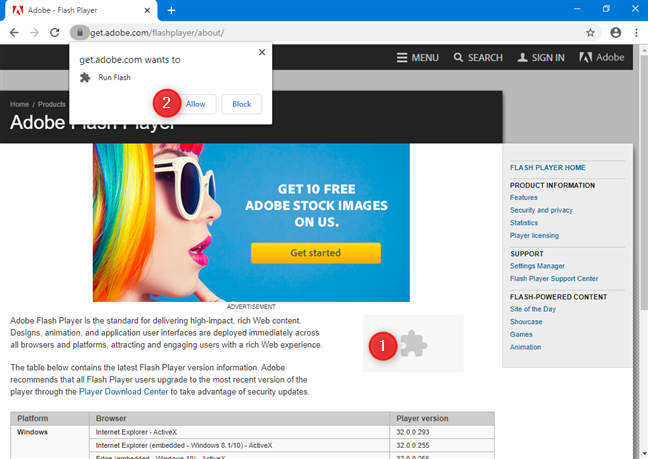
Task: Click the 32.0.0.293 version cell
Action: tap(442, 432)
